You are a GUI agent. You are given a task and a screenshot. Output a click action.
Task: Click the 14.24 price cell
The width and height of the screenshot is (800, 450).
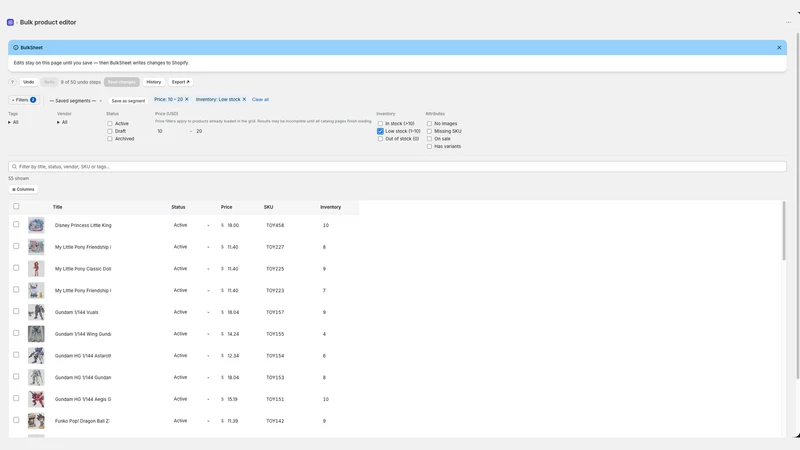tap(233, 334)
